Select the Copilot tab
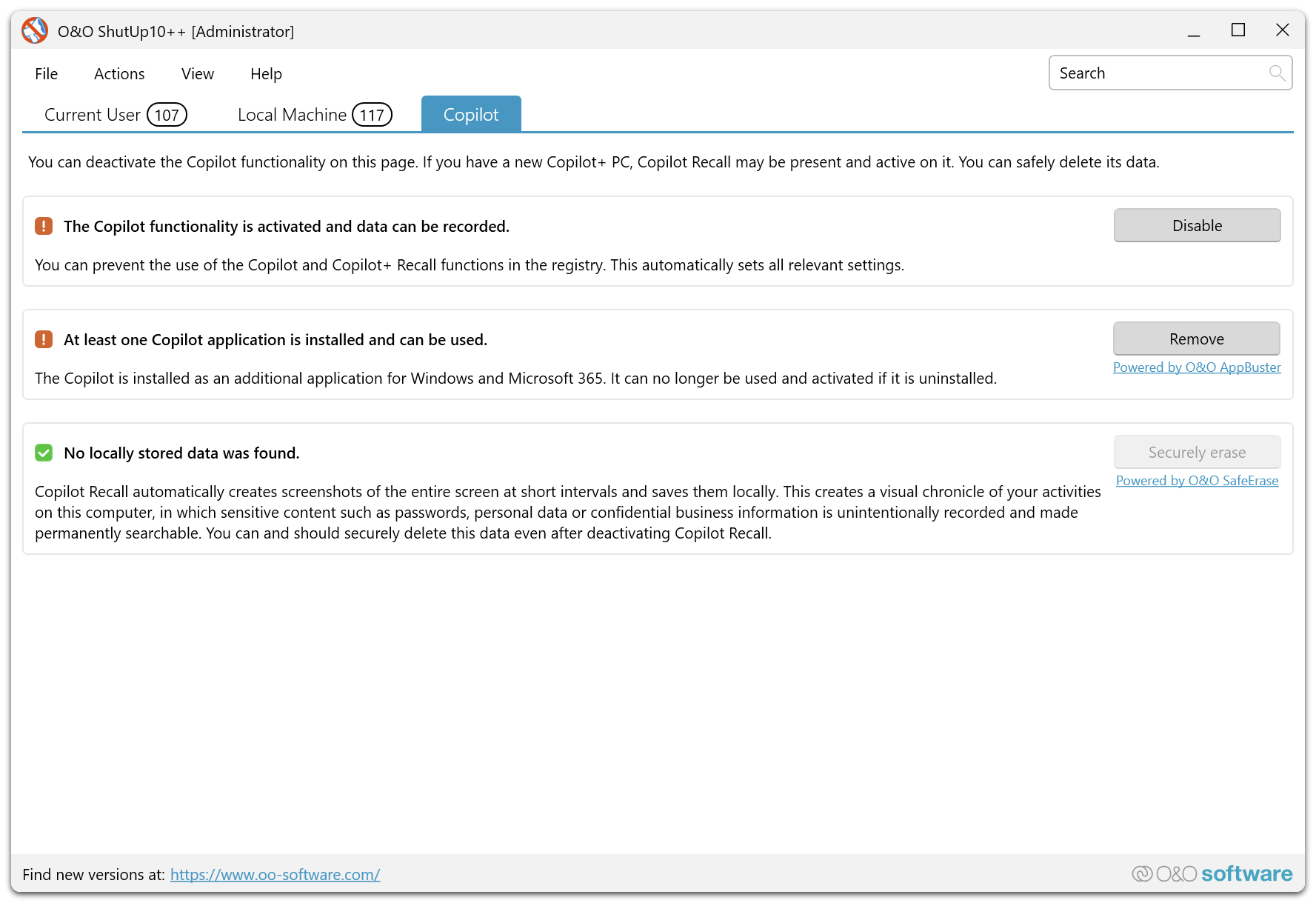1316x903 pixels. (471, 115)
